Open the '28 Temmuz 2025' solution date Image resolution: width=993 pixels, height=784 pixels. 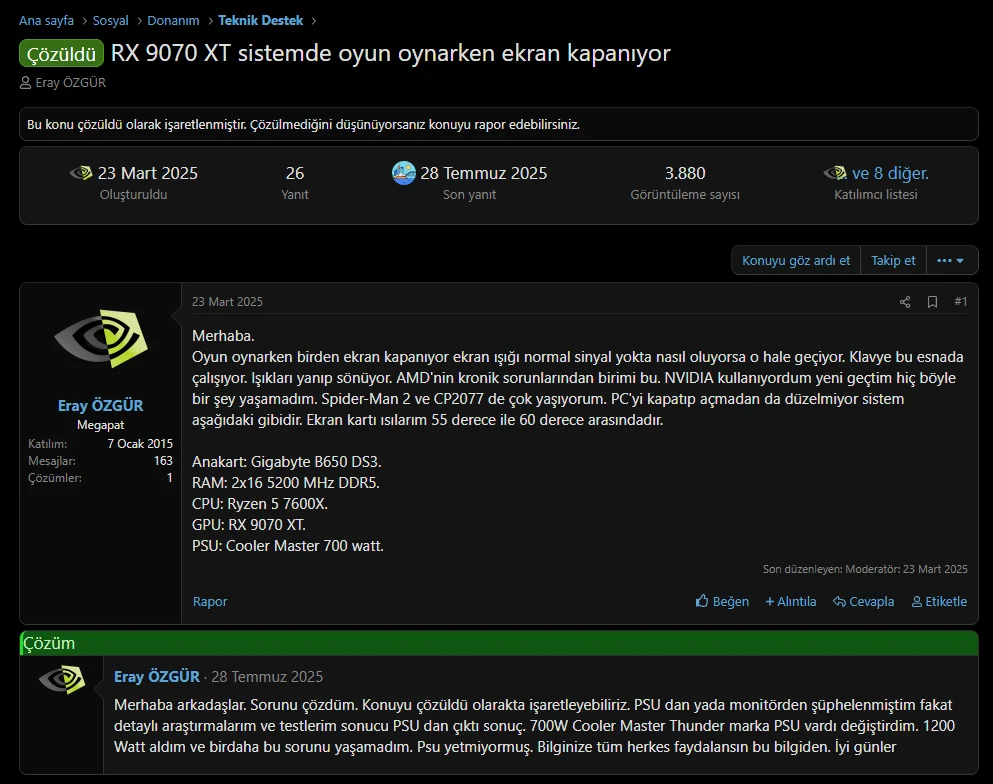(x=267, y=677)
